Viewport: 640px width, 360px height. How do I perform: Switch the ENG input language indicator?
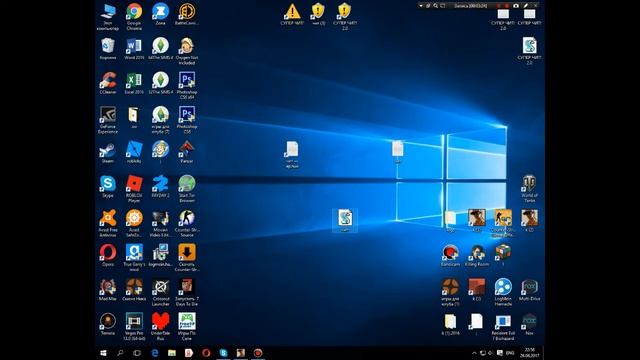(x=510, y=353)
